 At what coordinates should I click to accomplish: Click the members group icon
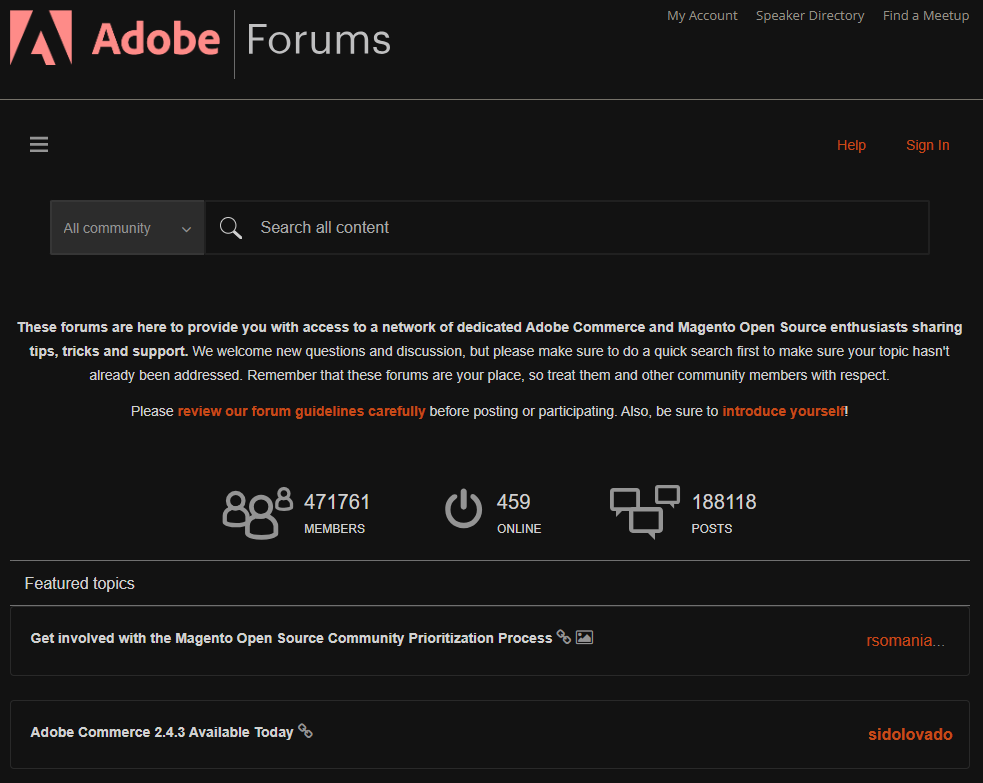(x=258, y=513)
